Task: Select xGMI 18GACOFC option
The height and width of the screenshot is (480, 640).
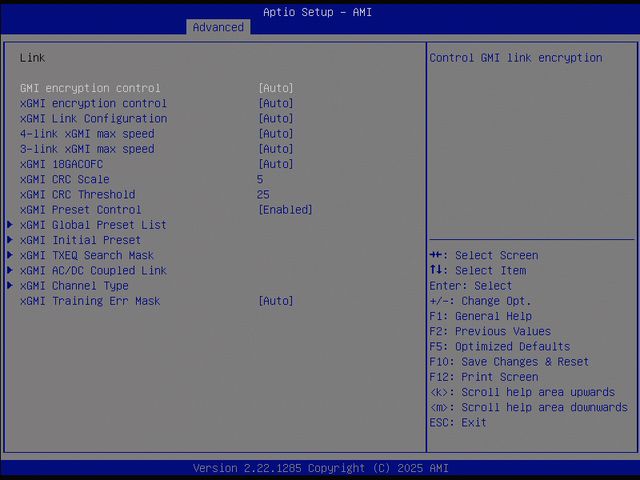Action: click(61, 164)
